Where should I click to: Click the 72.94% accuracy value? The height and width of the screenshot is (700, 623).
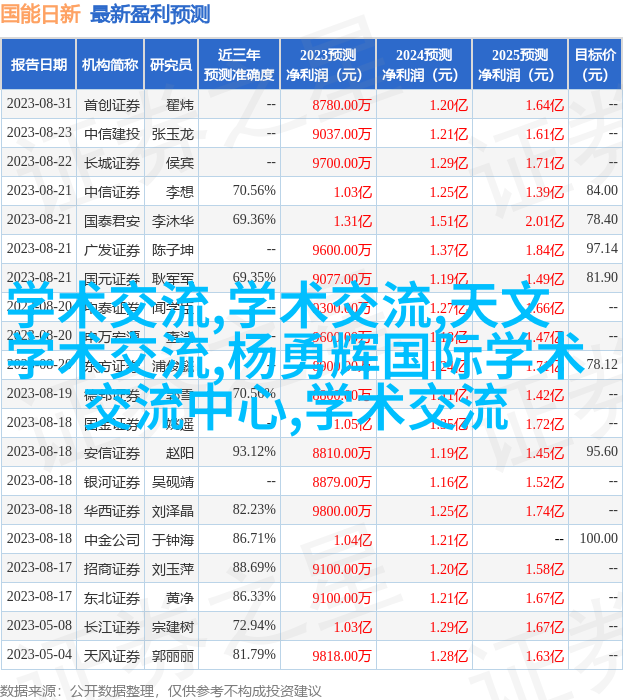[x=254, y=626]
